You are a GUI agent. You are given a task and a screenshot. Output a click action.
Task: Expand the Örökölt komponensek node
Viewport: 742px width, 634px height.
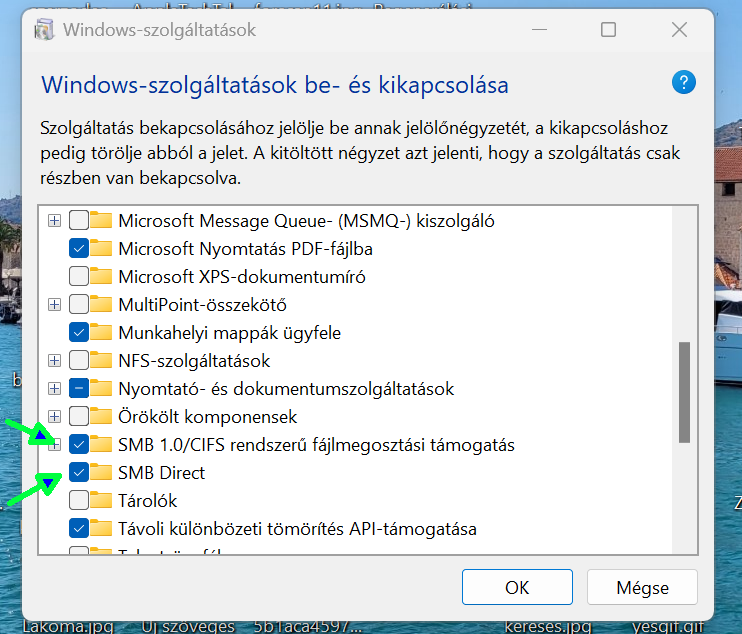[54, 416]
